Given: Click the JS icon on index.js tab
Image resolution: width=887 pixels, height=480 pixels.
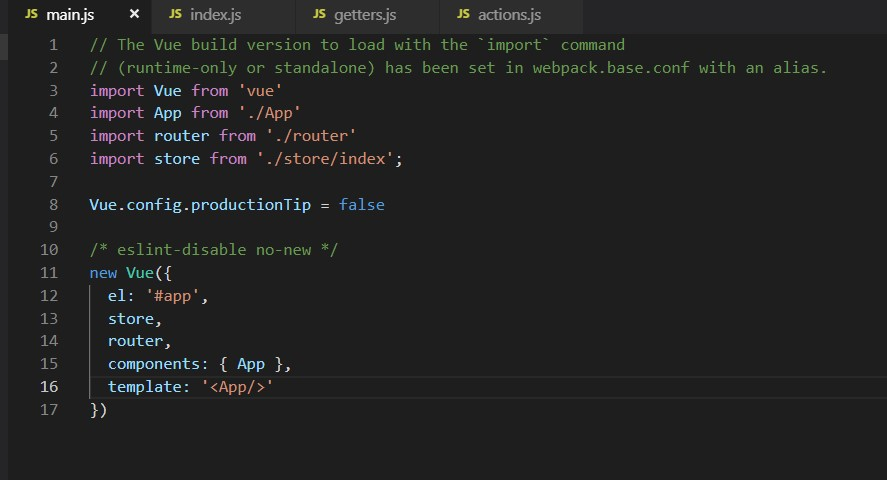Looking at the screenshot, I should (175, 14).
